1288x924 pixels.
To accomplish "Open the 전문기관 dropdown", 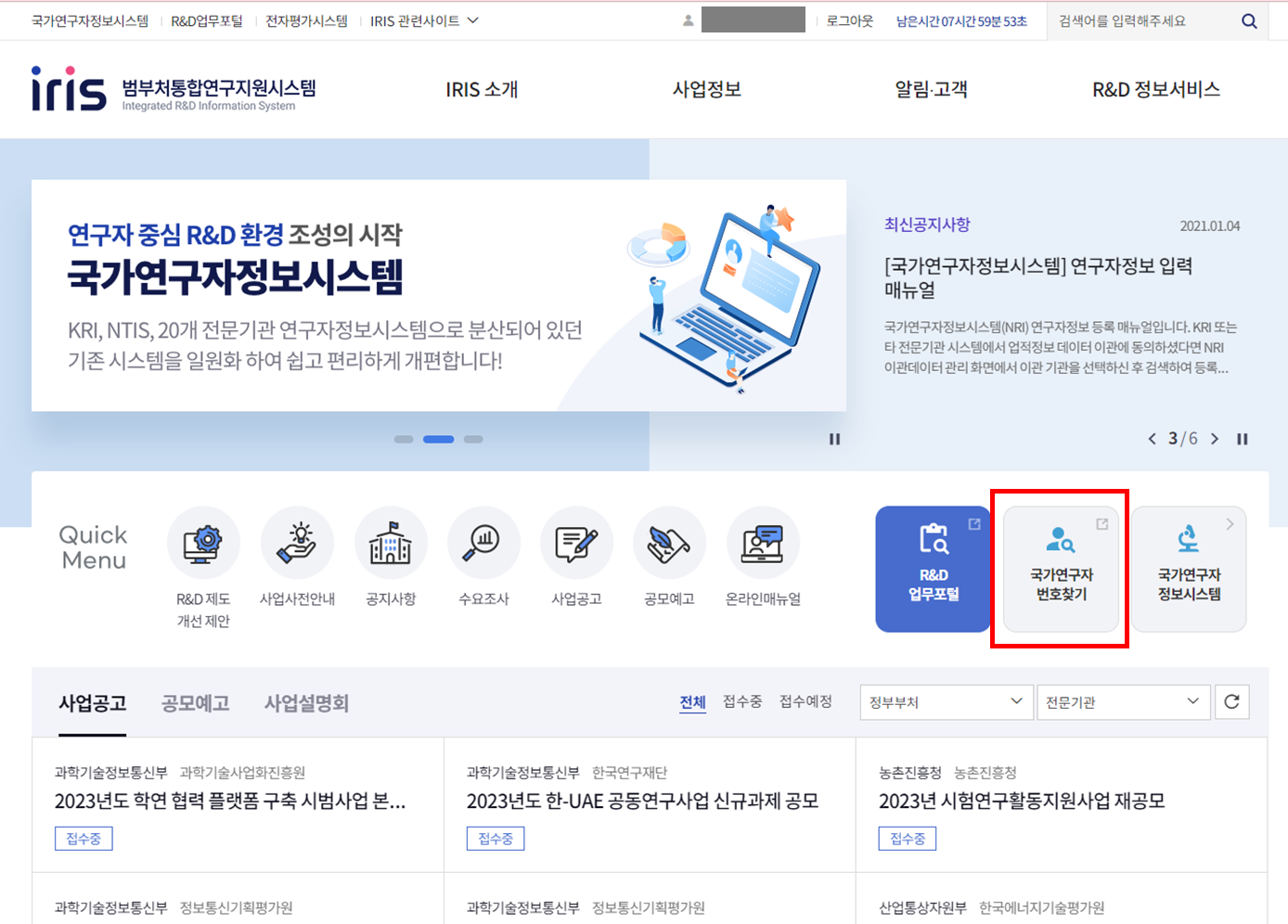I will pos(1123,702).
